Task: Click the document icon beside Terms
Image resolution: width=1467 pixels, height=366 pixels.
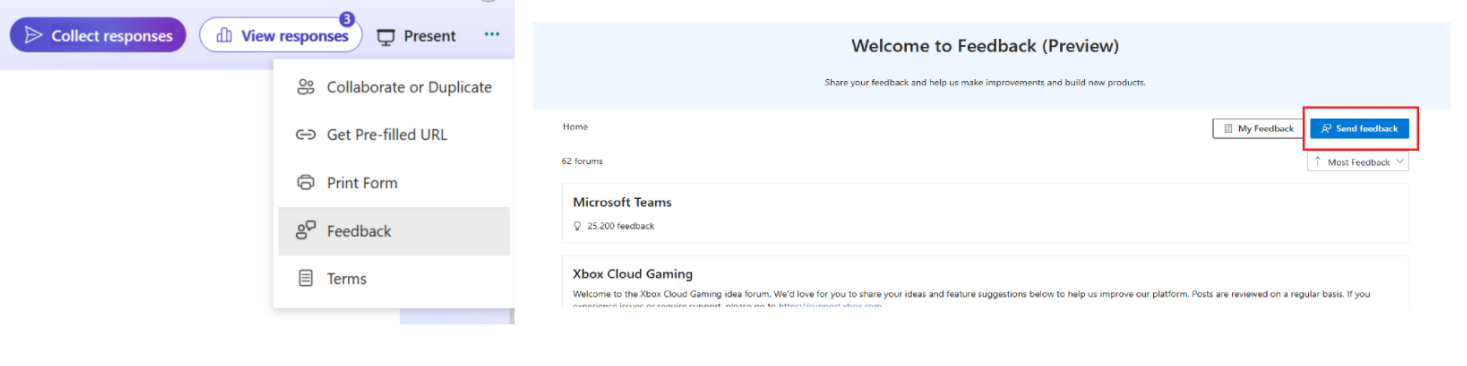Action: click(x=306, y=279)
